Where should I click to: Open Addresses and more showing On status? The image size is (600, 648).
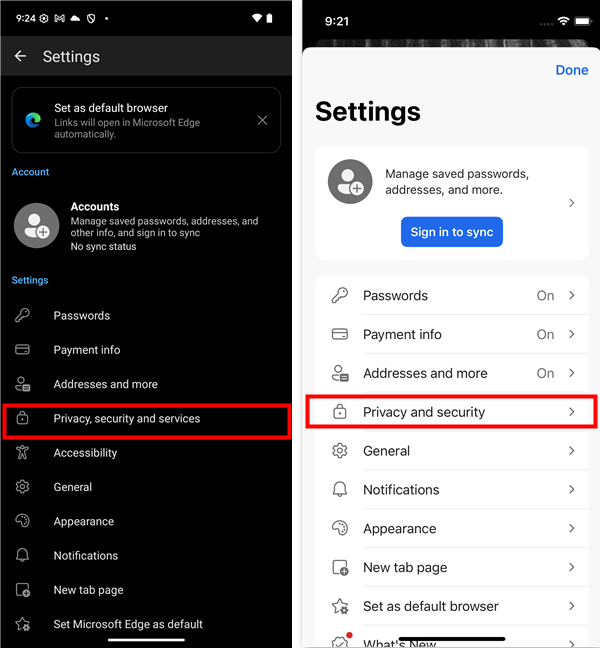coord(452,373)
